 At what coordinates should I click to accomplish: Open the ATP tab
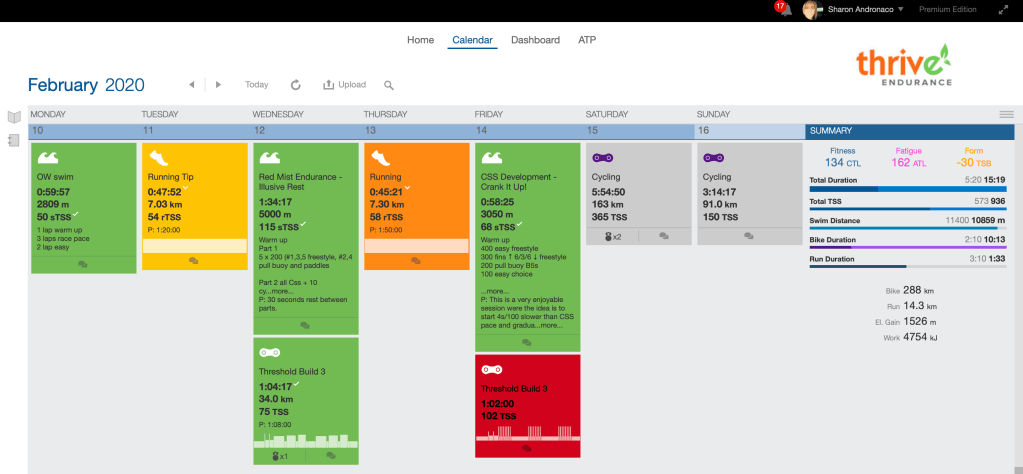tap(587, 40)
